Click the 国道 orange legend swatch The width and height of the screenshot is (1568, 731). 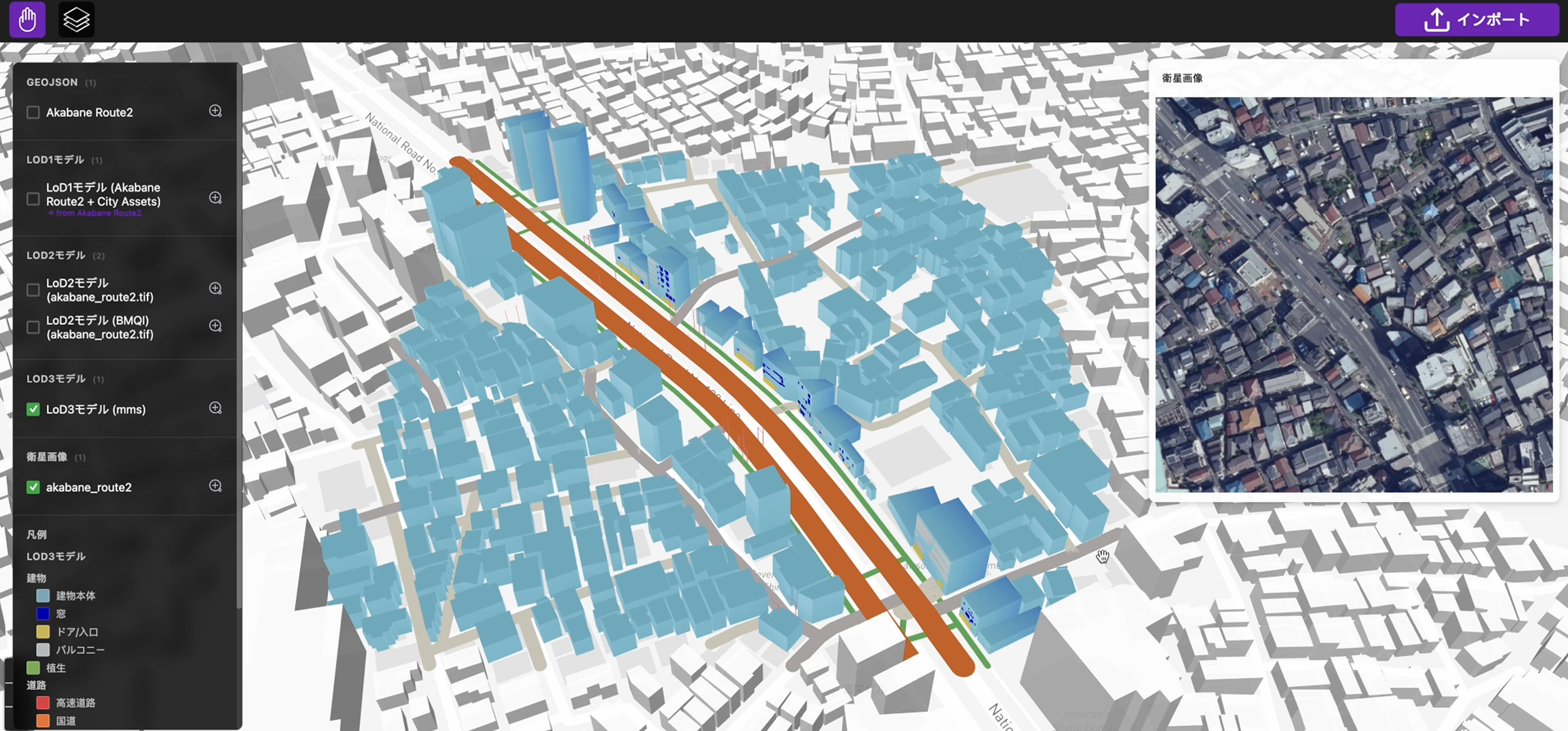(43, 721)
